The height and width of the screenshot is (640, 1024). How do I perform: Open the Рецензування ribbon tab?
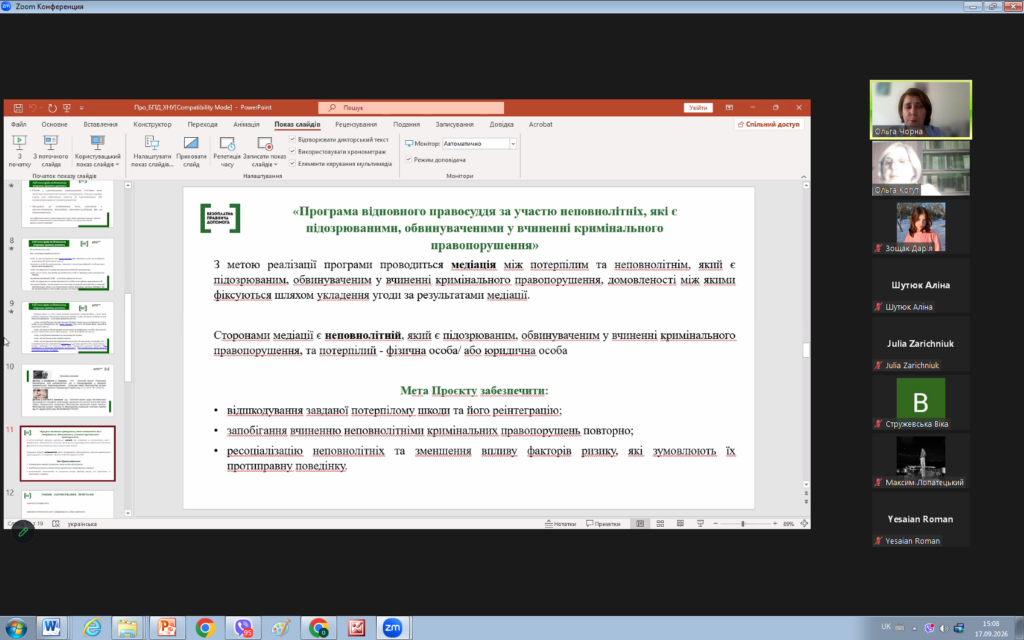click(356, 124)
